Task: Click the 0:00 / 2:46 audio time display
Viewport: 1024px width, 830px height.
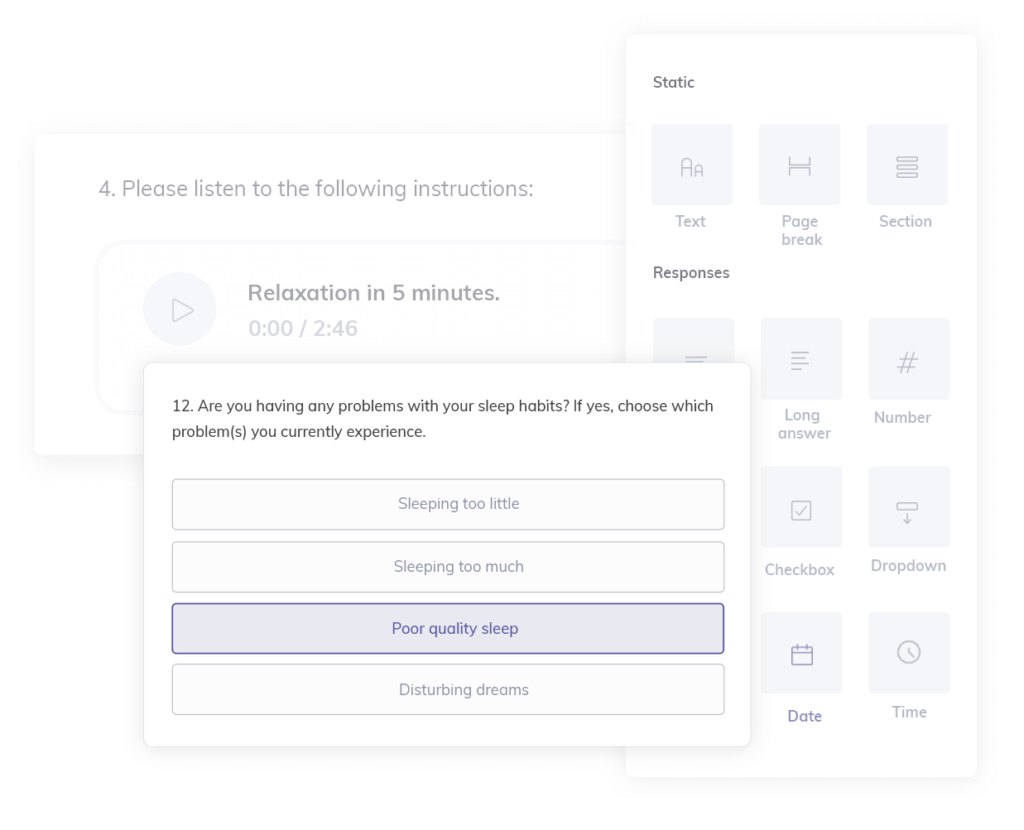Action: pyautogui.click(x=302, y=328)
